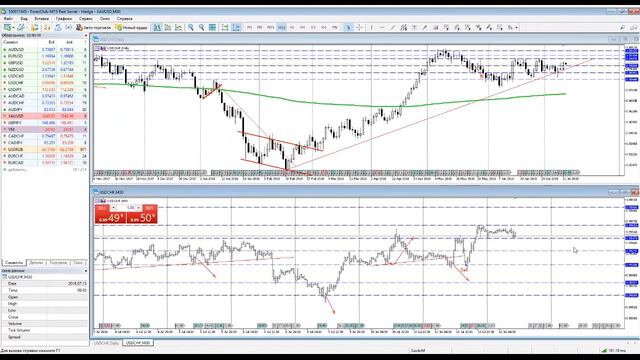Select the horizontal line drawing tool
Image resolution: width=640 pixels, height=360 pixels.
click(x=382, y=27)
